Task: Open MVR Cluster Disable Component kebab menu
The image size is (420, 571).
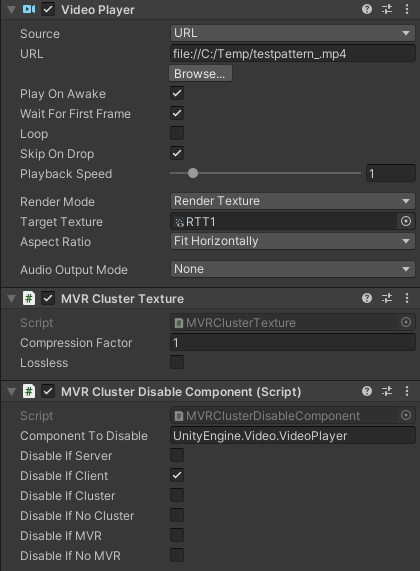Action: click(x=407, y=391)
